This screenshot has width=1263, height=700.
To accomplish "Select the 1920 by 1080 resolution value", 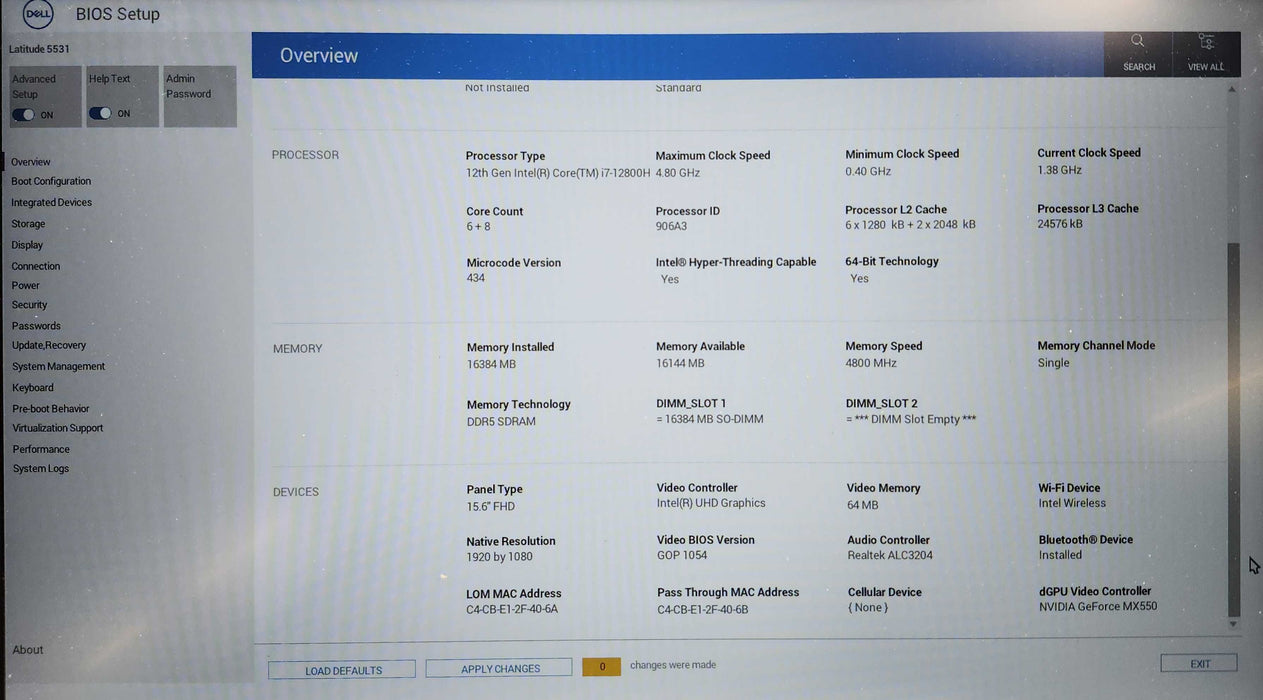I will [500, 557].
